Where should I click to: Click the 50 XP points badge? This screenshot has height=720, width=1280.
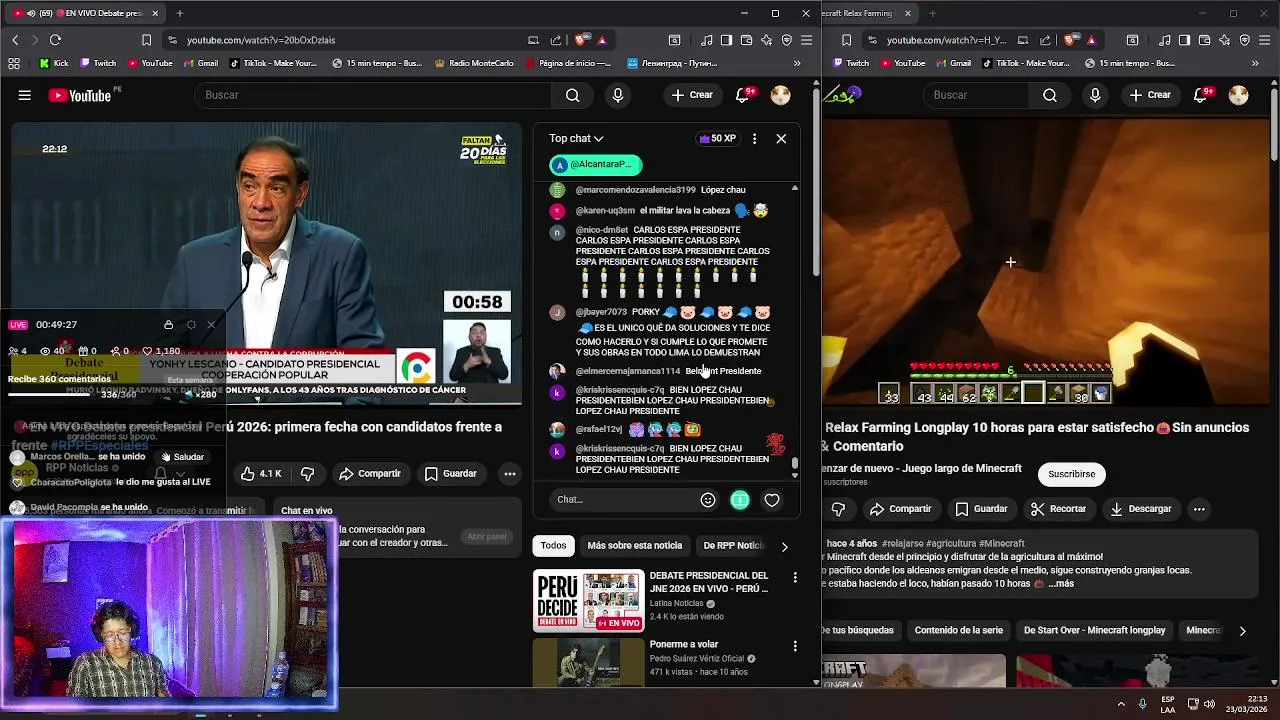(718, 139)
